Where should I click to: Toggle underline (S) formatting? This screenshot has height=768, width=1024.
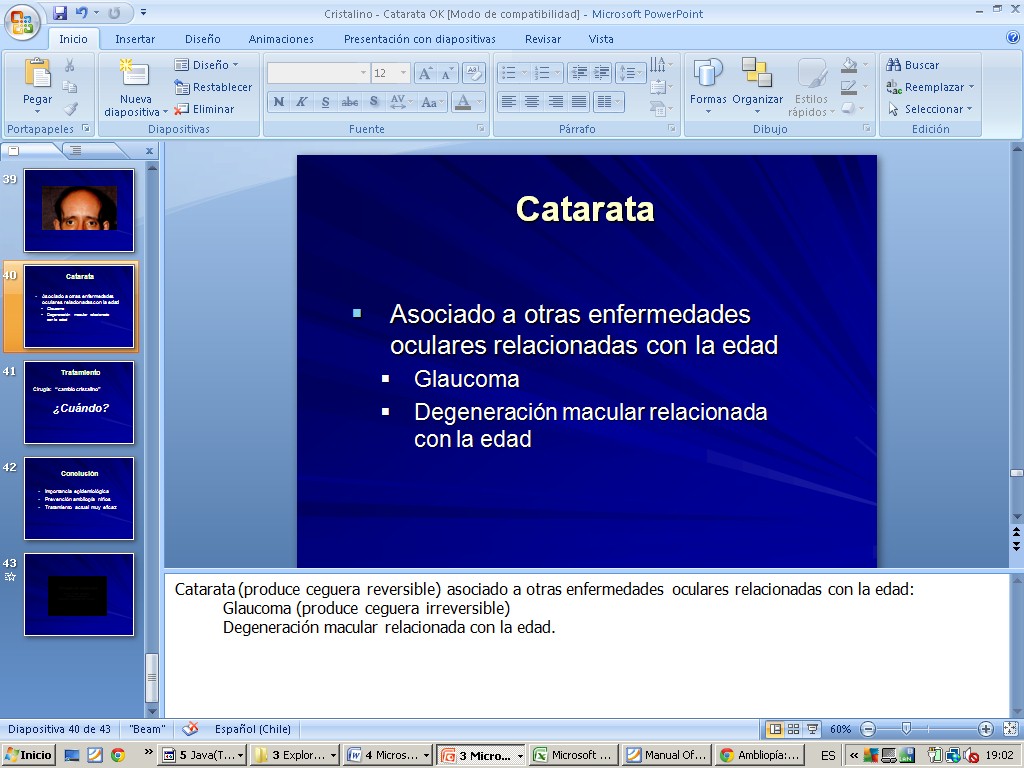(325, 102)
